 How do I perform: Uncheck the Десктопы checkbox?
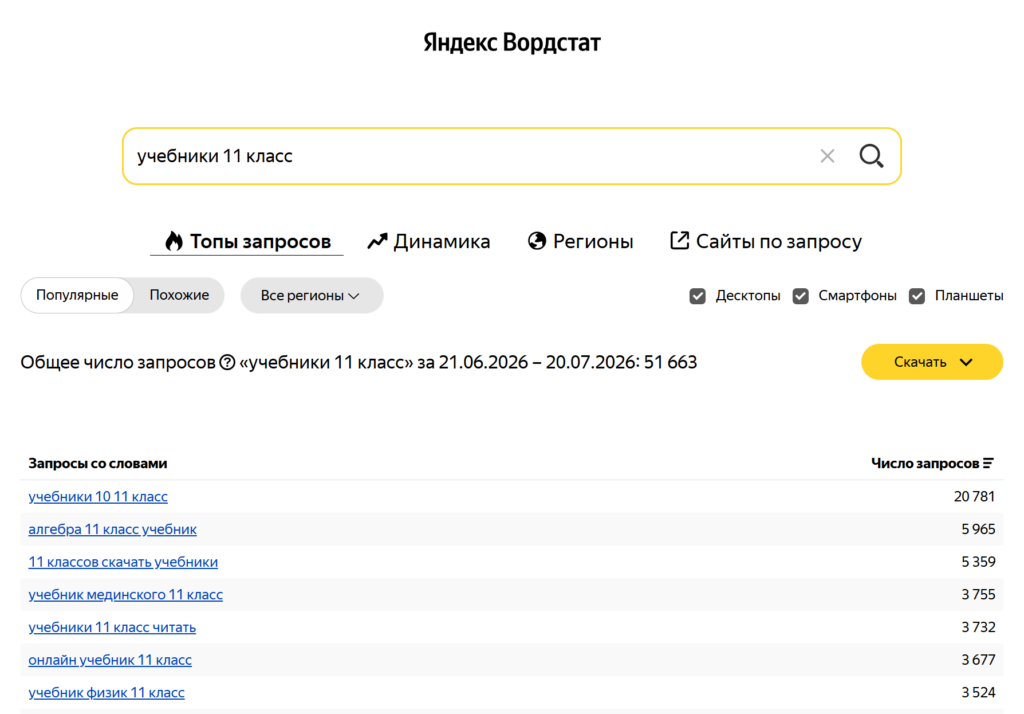(x=697, y=296)
